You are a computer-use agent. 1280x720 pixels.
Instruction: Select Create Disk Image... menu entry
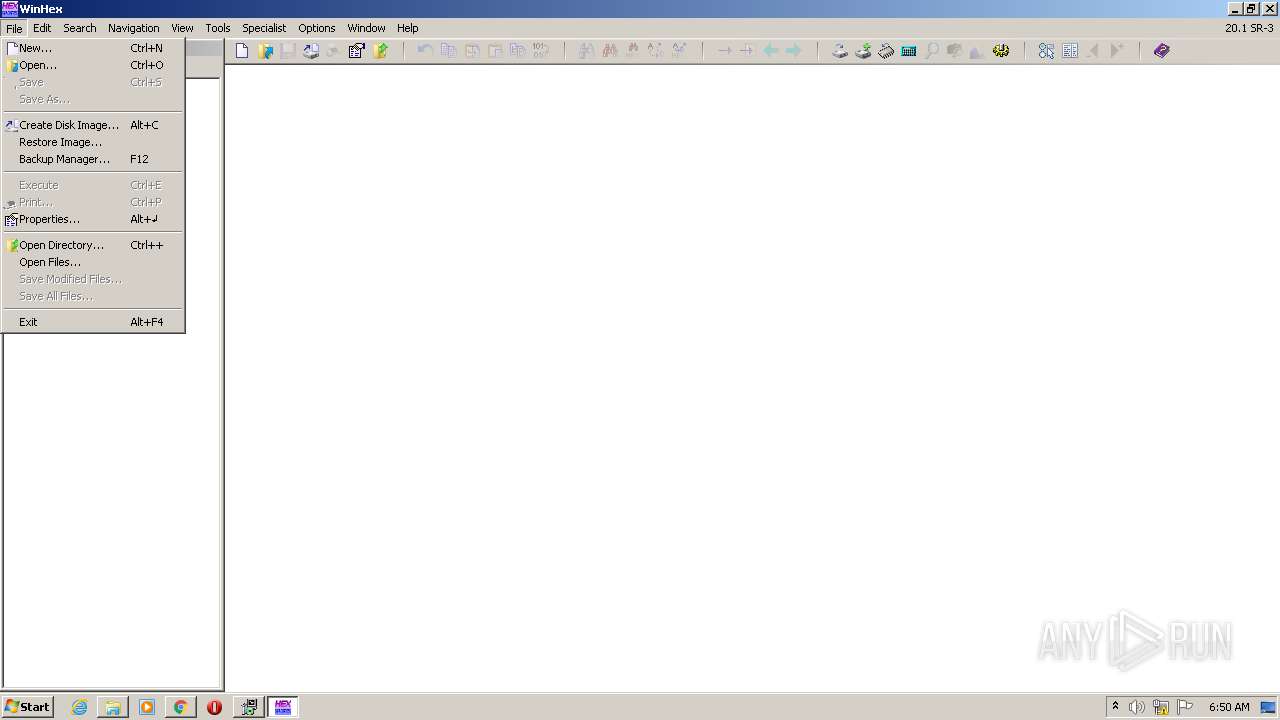pos(93,125)
